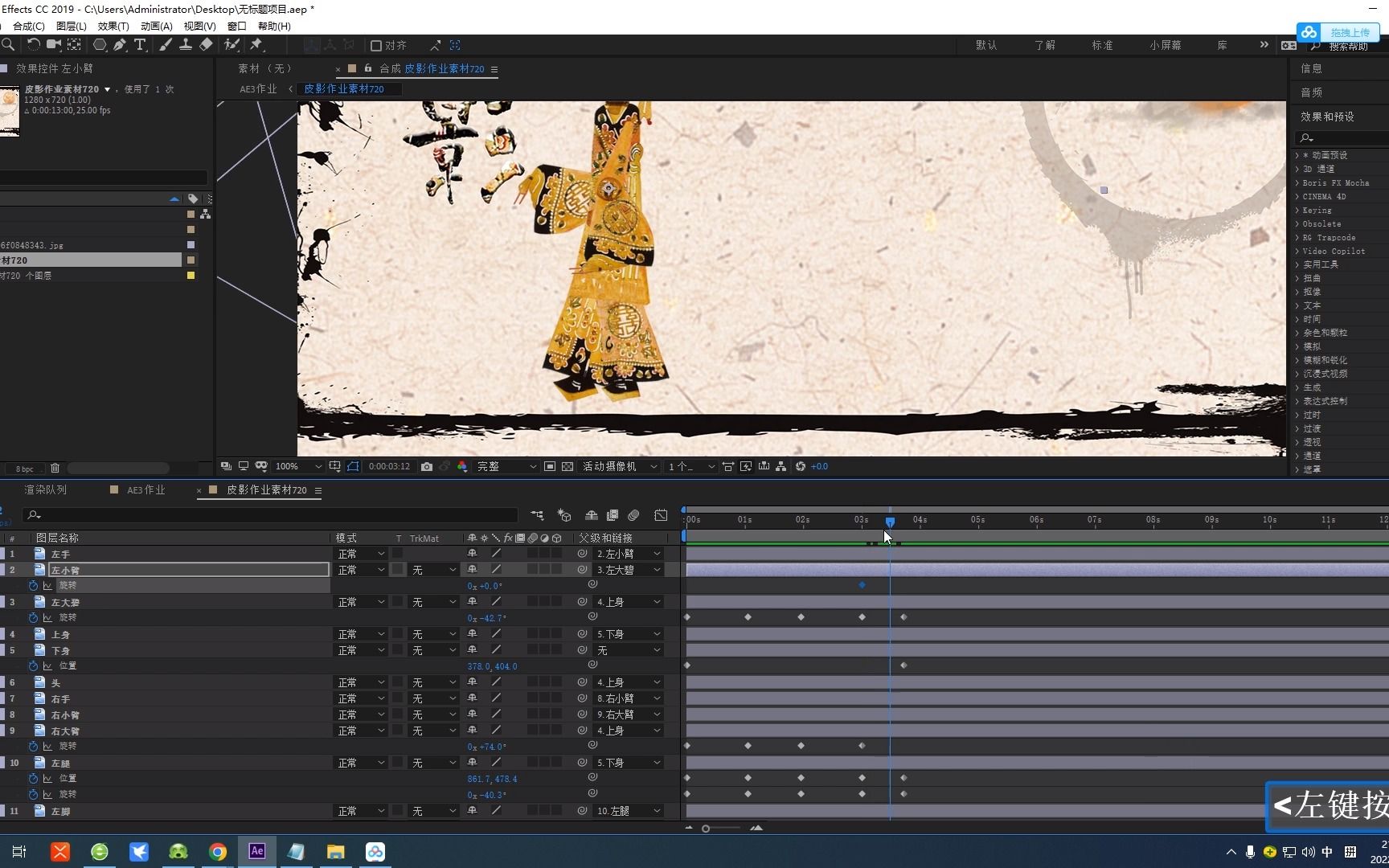Click the current time indicator playhead
The width and height of the screenshot is (1389, 868).
(x=890, y=522)
